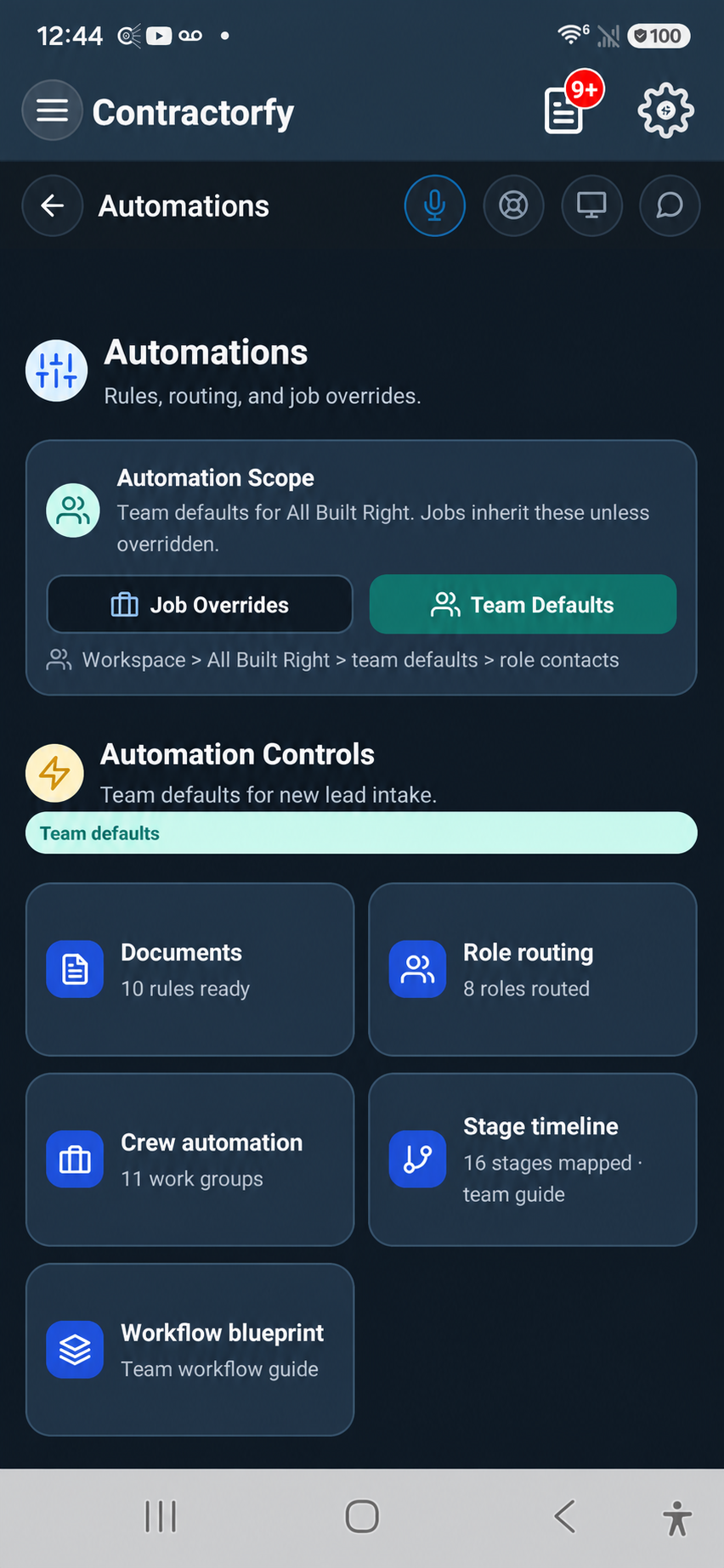
Task: Tap the sliders icon next to Automations heading
Action: [x=57, y=371]
